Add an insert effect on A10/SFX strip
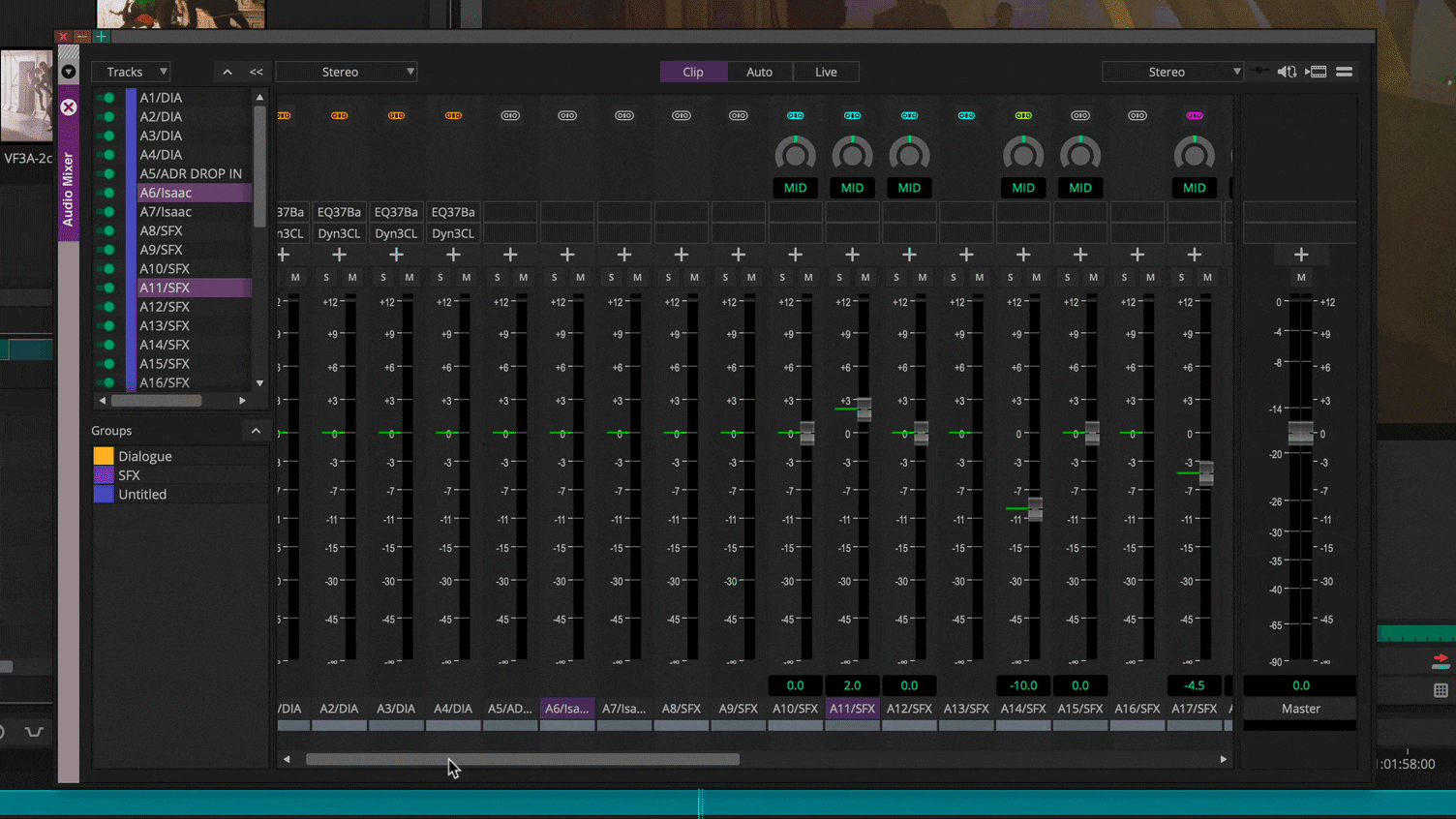Image resolution: width=1456 pixels, height=819 pixels. pyautogui.click(x=795, y=255)
